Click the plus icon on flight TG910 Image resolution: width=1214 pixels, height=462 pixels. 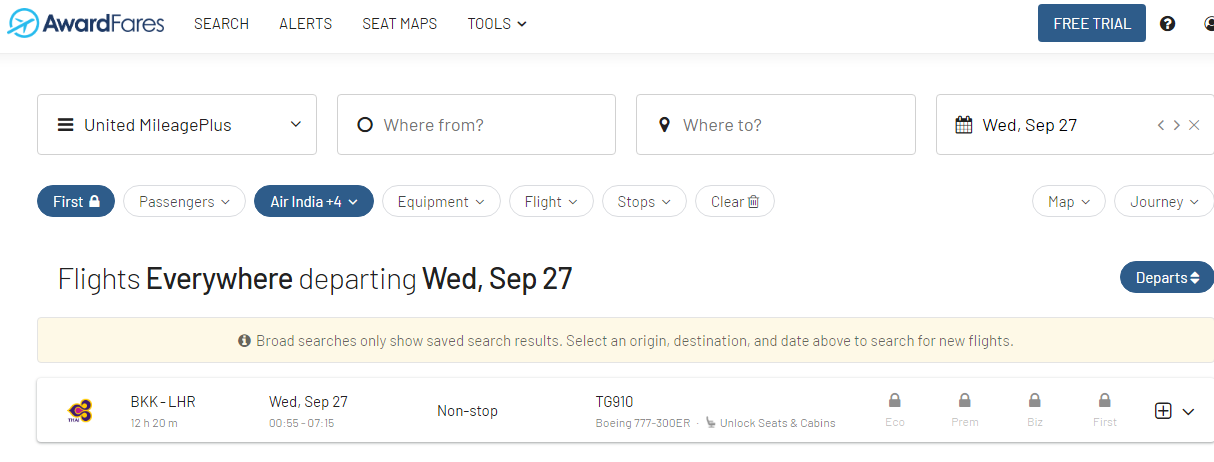coord(1163,411)
